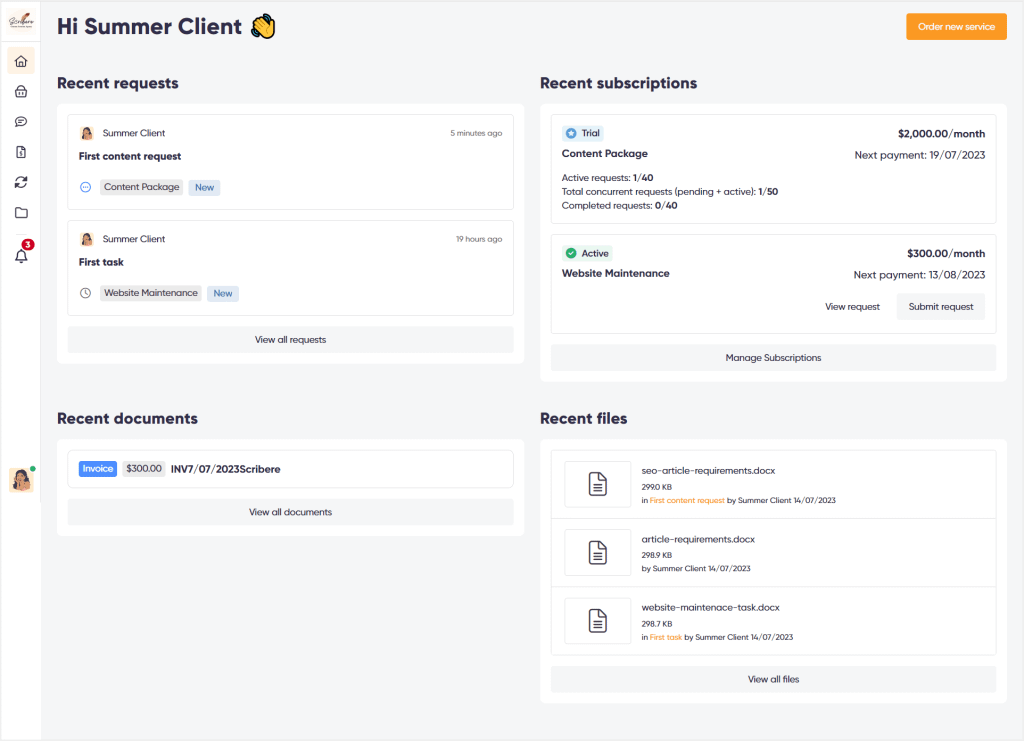Open invoice INV7/07/2023Scribere

coord(225,469)
